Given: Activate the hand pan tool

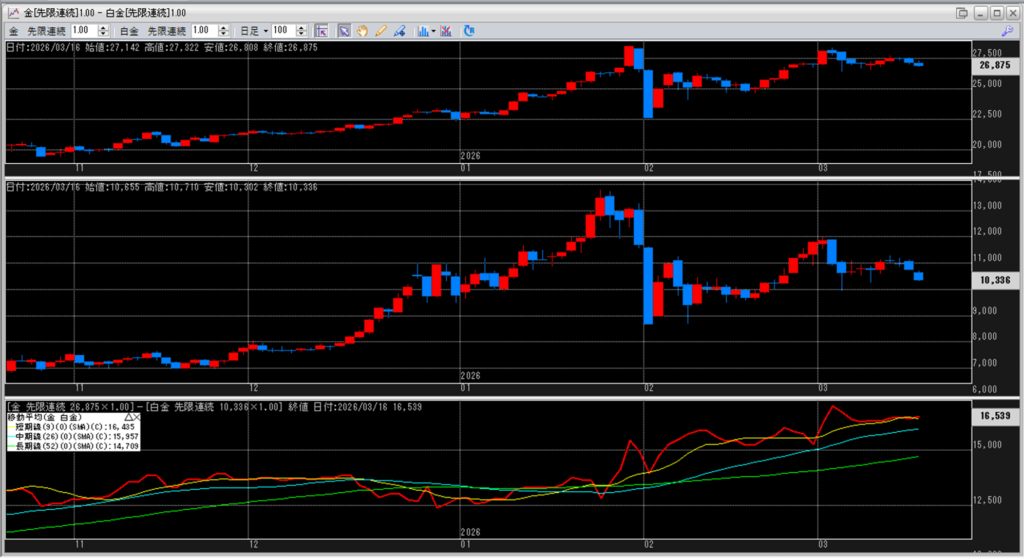Looking at the screenshot, I should (362, 31).
